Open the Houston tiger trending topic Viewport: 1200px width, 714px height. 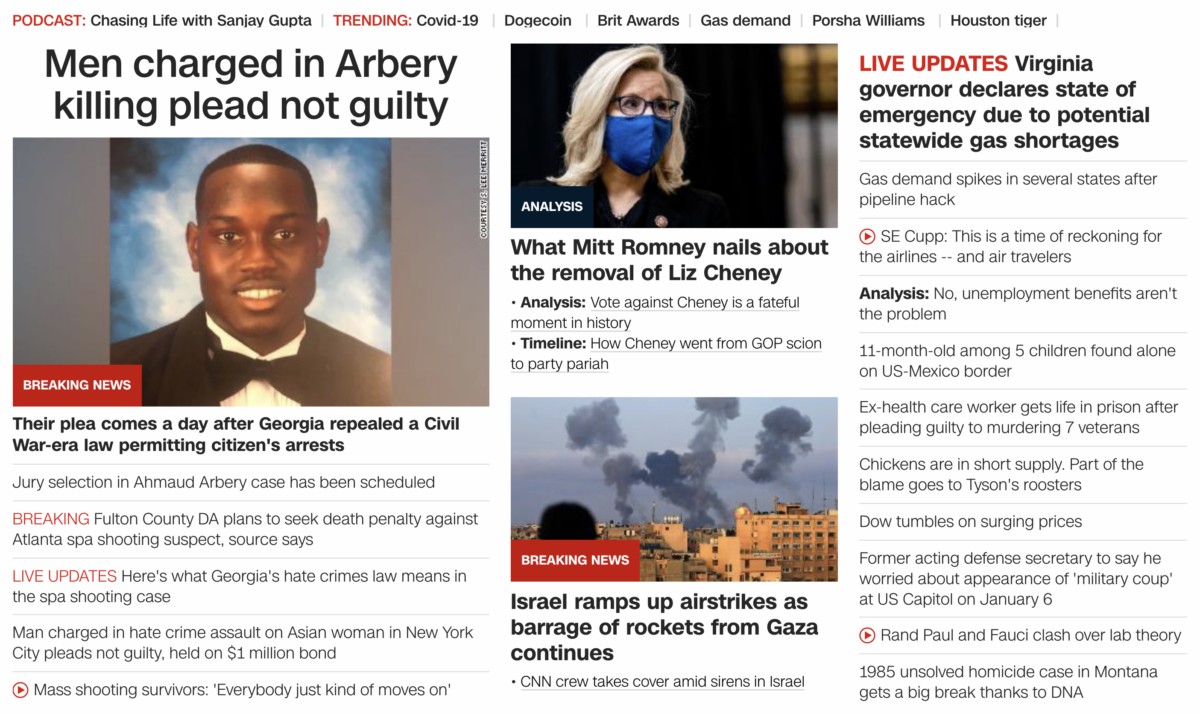pyautogui.click(x=998, y=20)
